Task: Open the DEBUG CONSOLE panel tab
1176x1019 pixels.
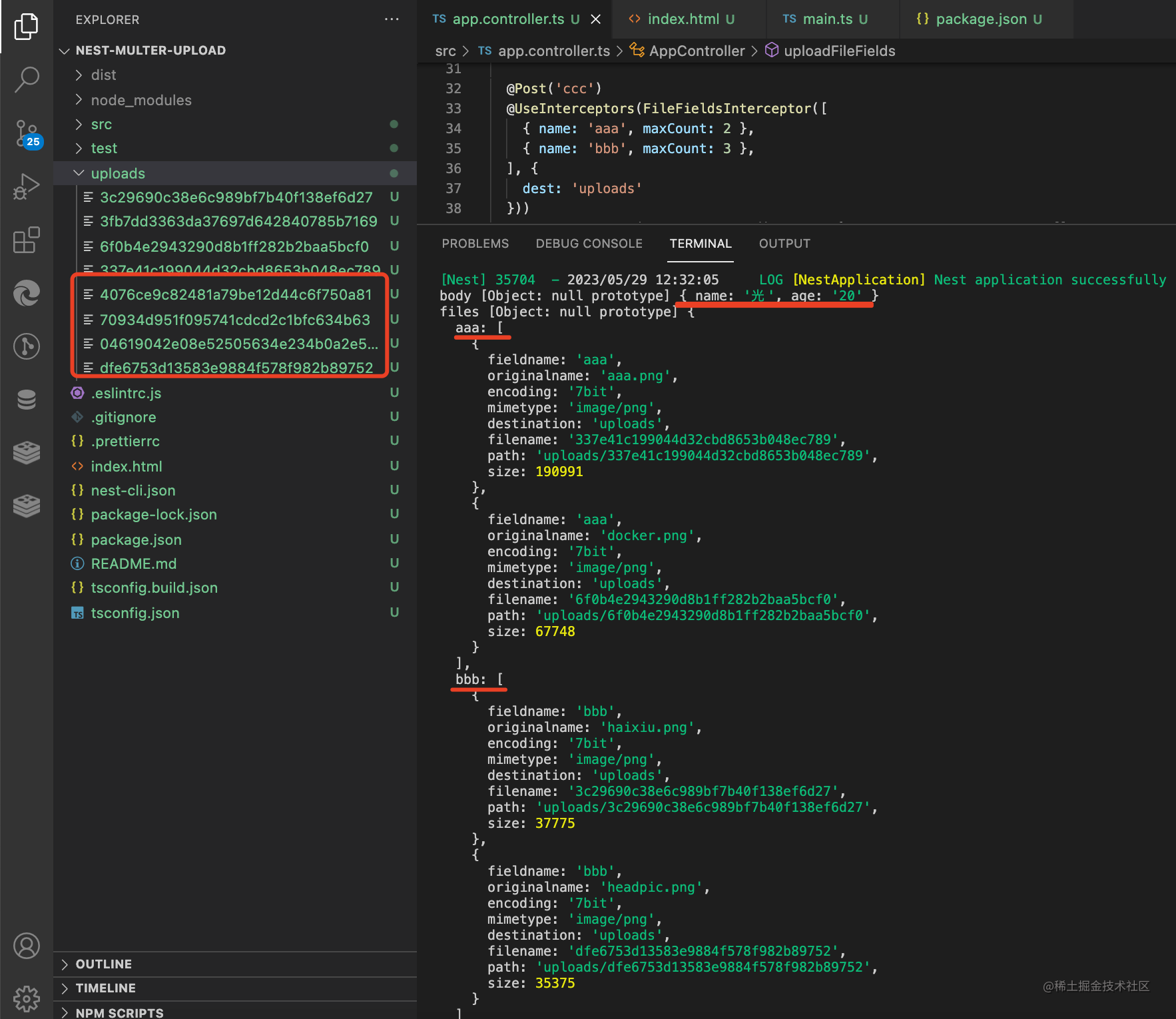Action: click(589, 244)
